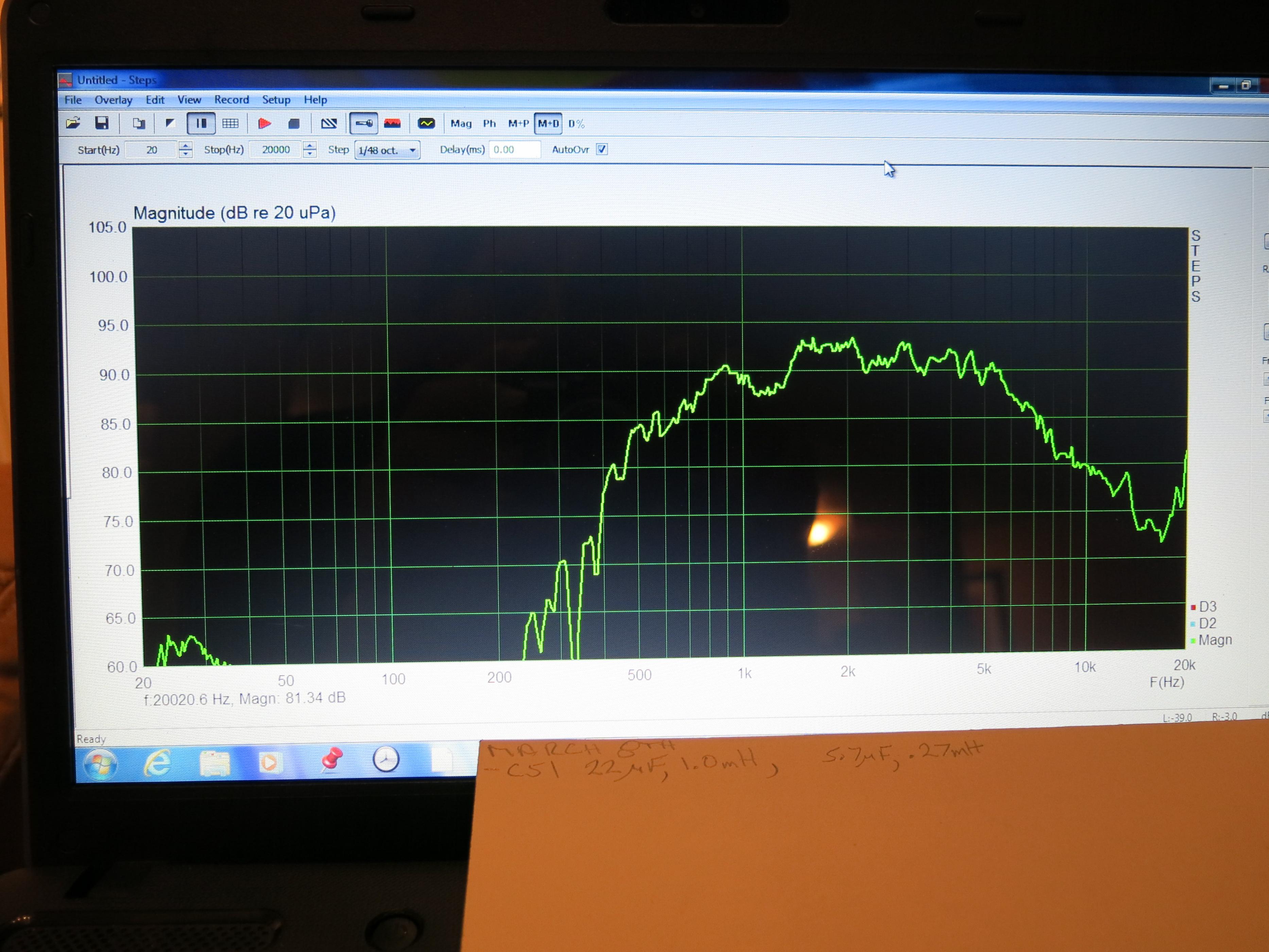Screen dimensions: 1269x952
Task: Click the green Magn legend marker
Action: (x=1193, y=641)
